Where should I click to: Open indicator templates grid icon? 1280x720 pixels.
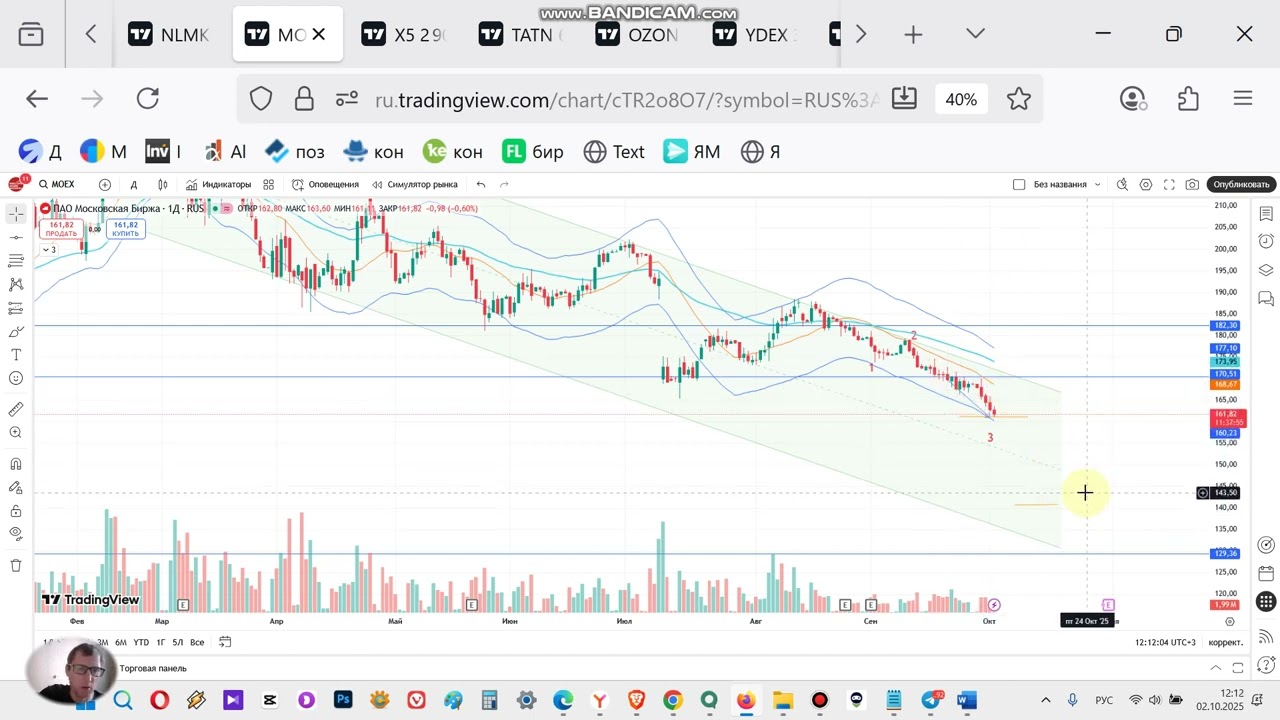point(269,185)
